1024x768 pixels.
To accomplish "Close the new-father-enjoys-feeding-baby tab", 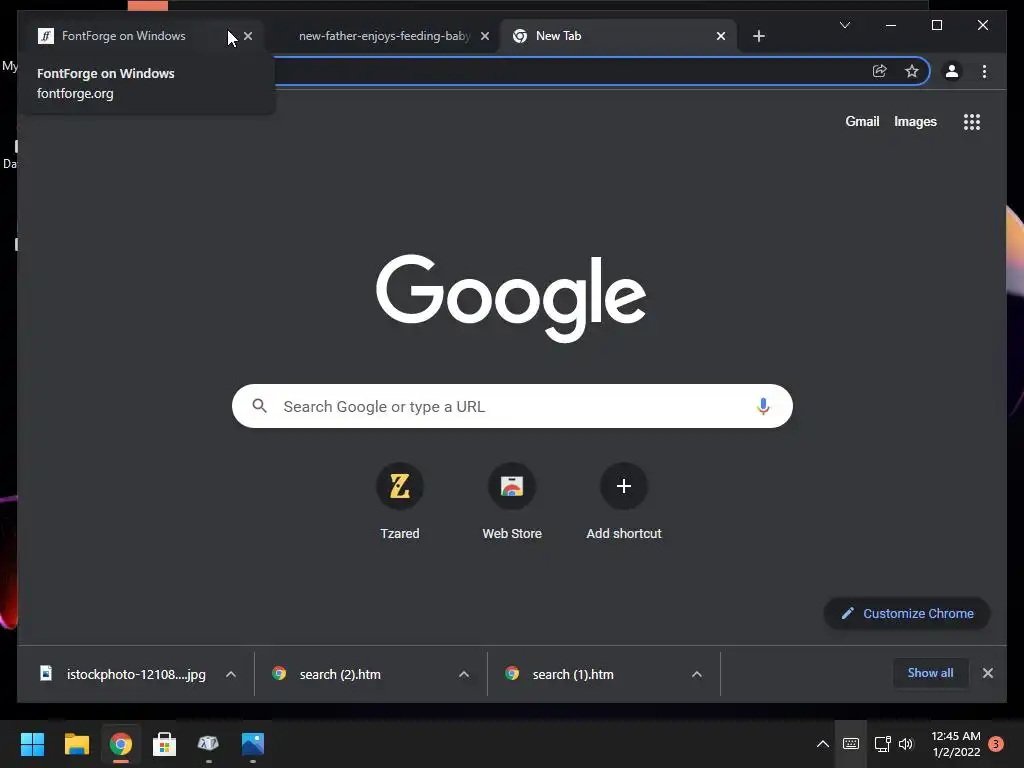I will (x=485, y=36).
